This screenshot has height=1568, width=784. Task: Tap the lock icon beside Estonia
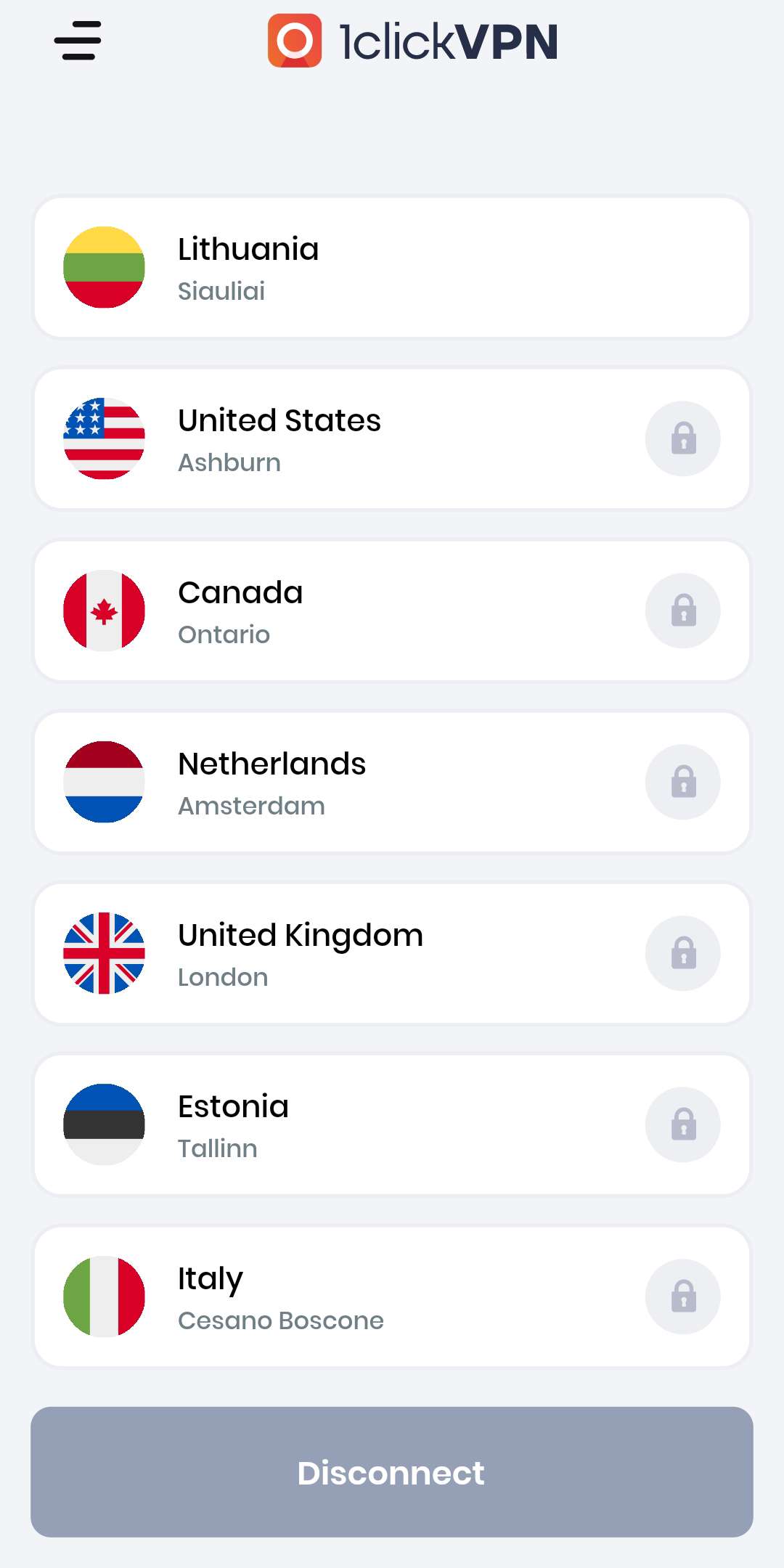[x=682, y=1124]
